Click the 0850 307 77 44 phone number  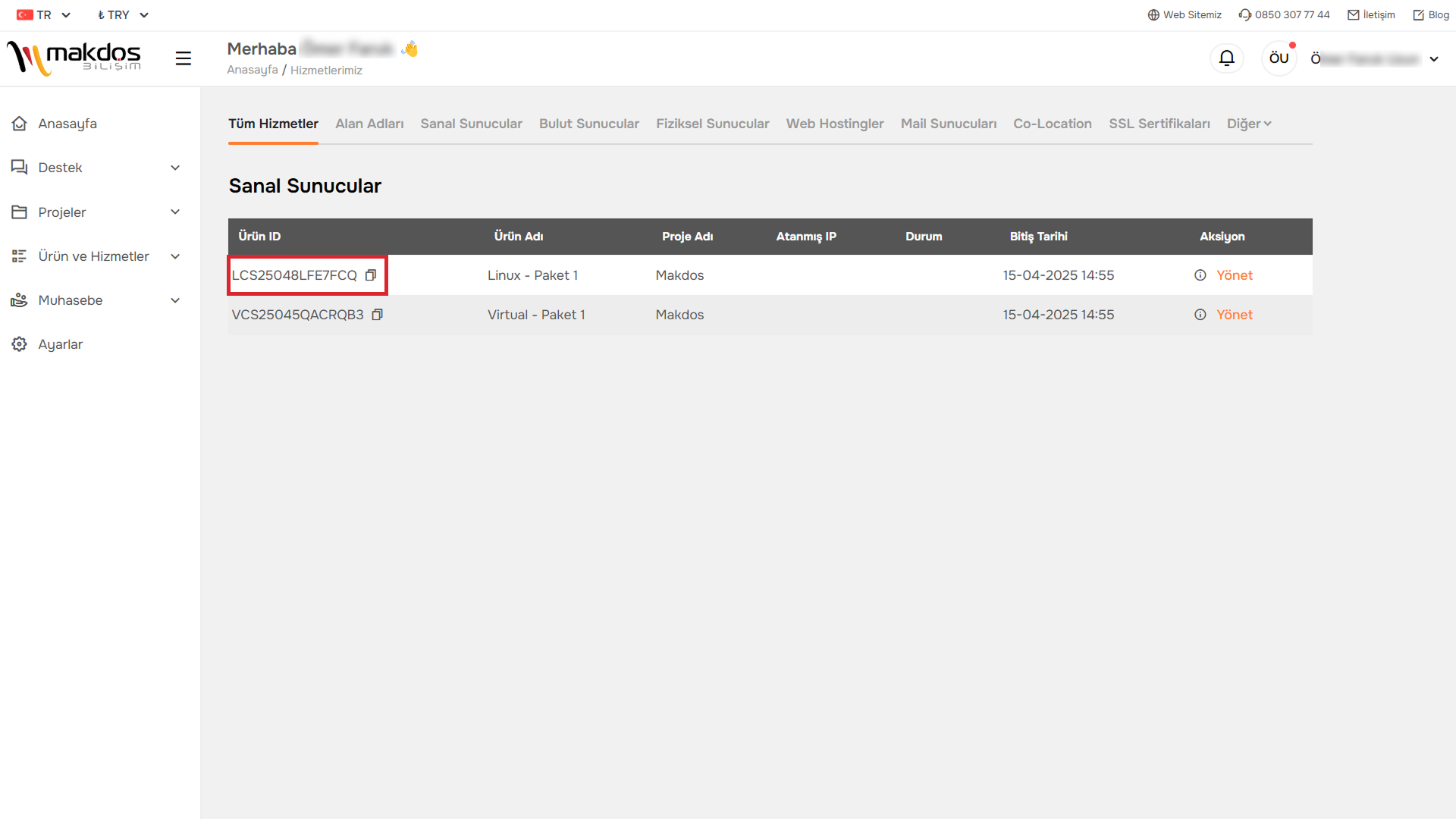click(1292, 15)
